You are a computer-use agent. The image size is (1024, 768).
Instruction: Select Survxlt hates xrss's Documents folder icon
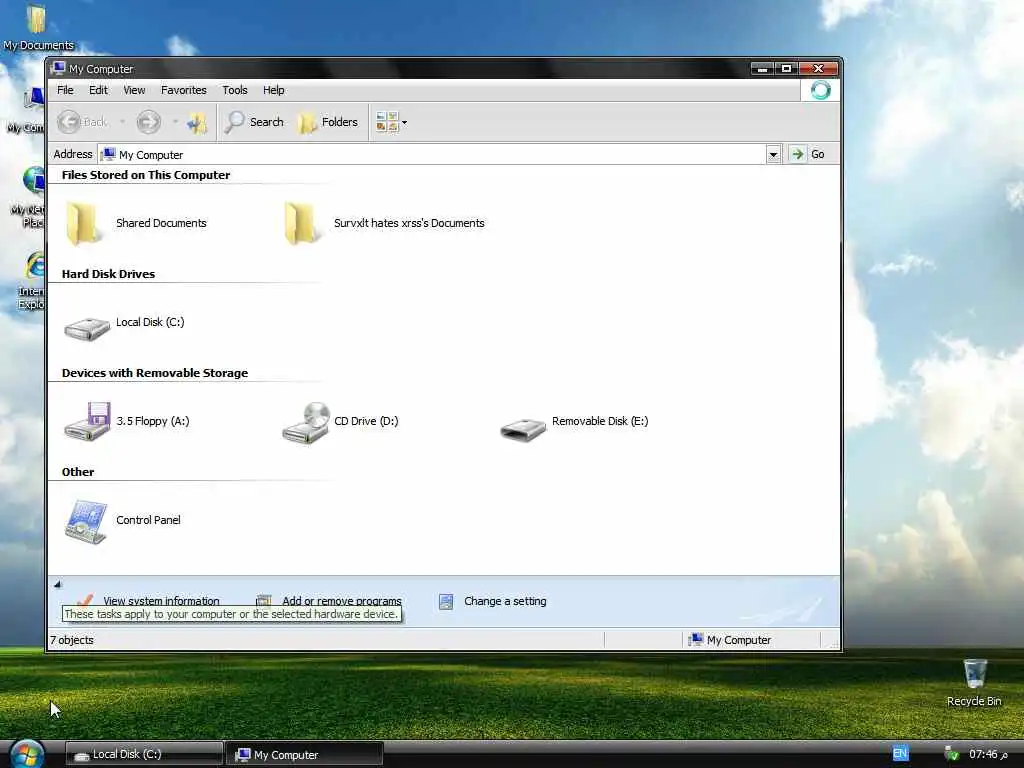pos(302,223)
